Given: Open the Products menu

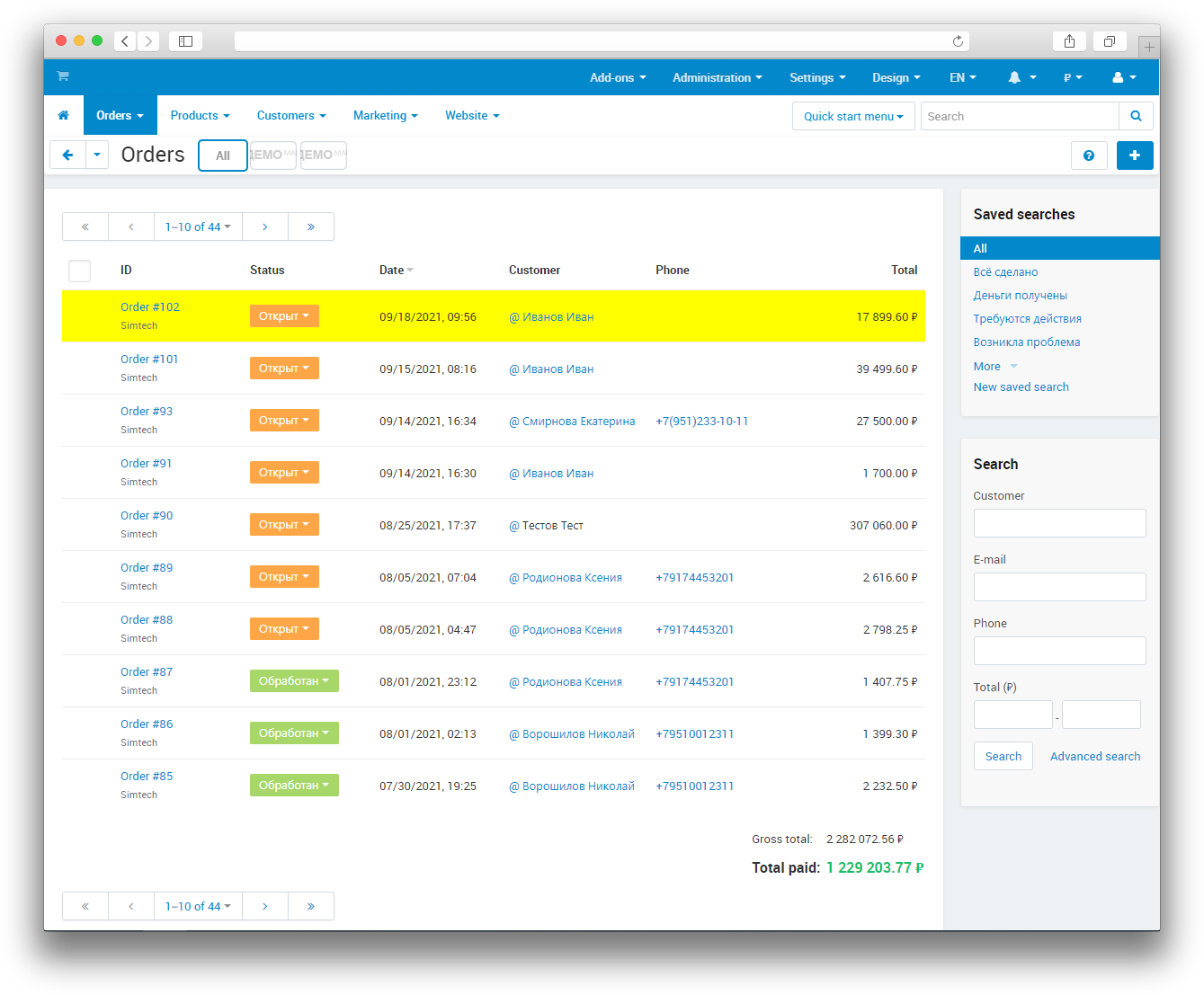Looking at the screenshot, I should pyautogui.click(x=200, y=116).
